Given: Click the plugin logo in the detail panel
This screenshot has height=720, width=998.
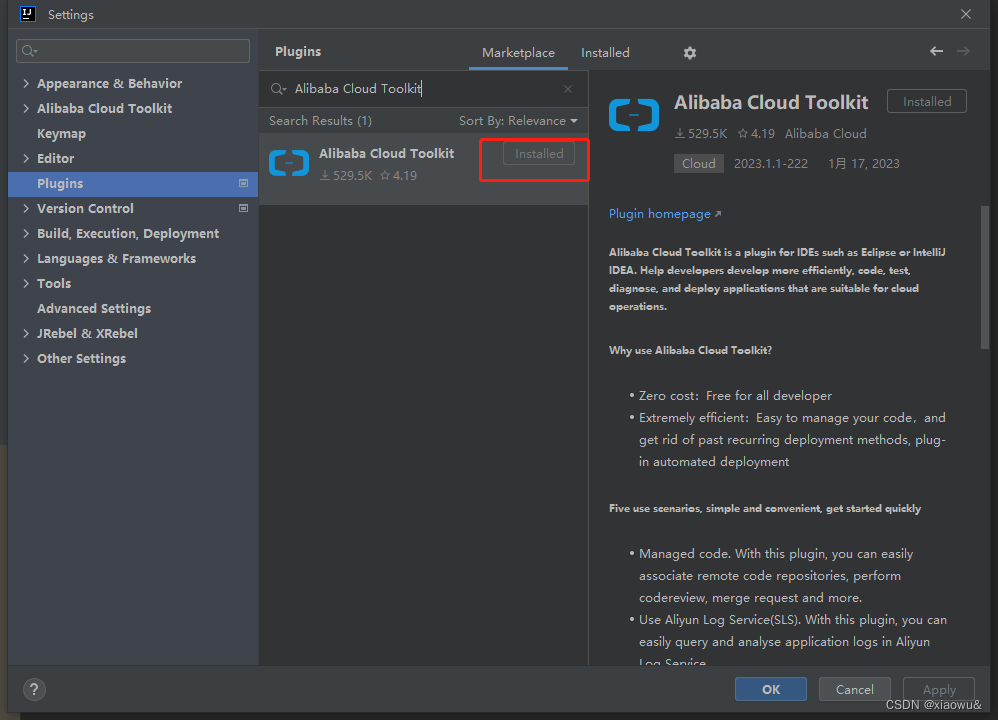Looking at the screenshot, I should 633,114.
